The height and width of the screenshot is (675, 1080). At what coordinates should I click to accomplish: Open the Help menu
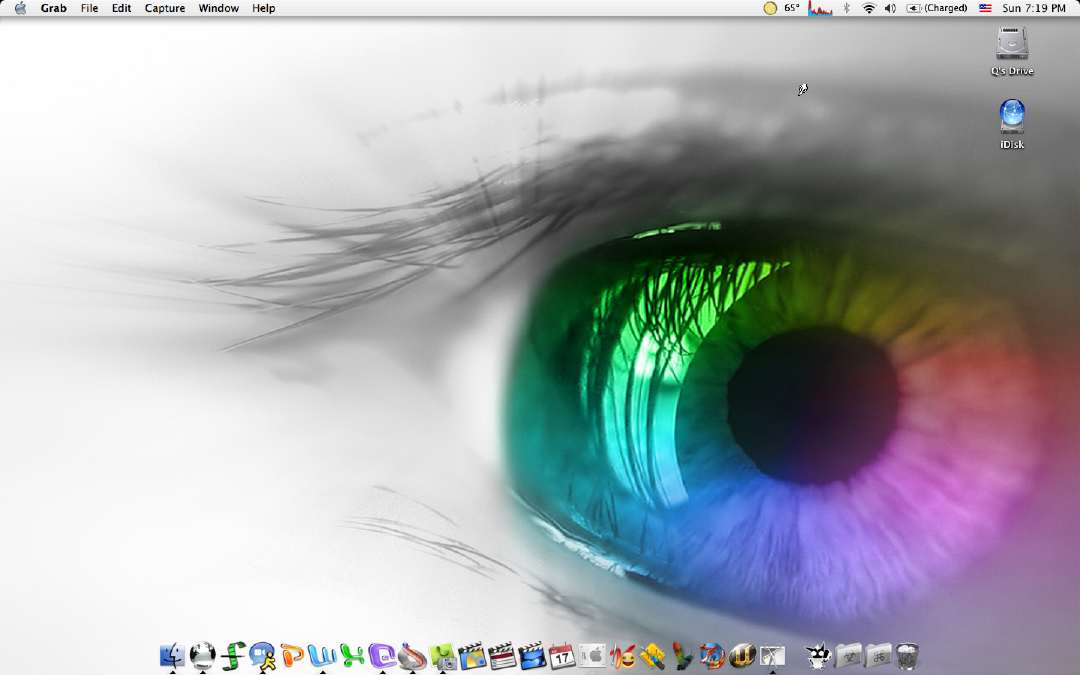click(x=263, y=8)
